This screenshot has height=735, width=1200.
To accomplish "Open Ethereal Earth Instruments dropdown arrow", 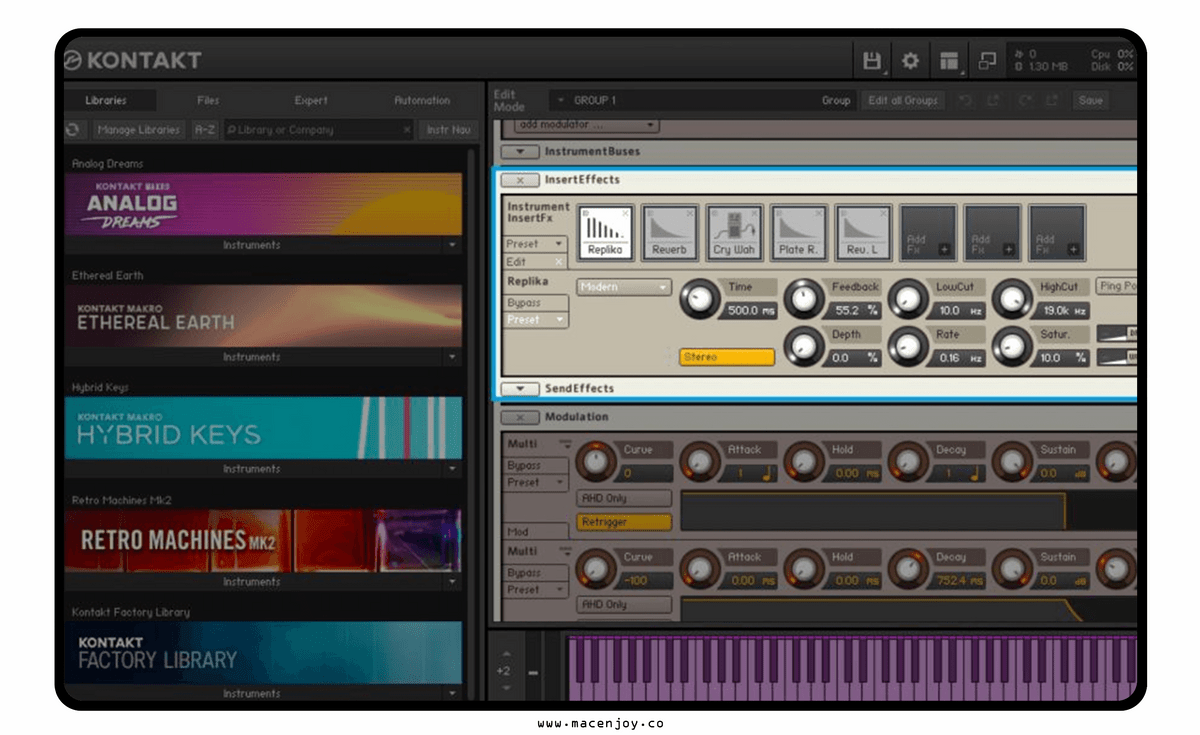I will pyautogui.click(x=452, y=357).
